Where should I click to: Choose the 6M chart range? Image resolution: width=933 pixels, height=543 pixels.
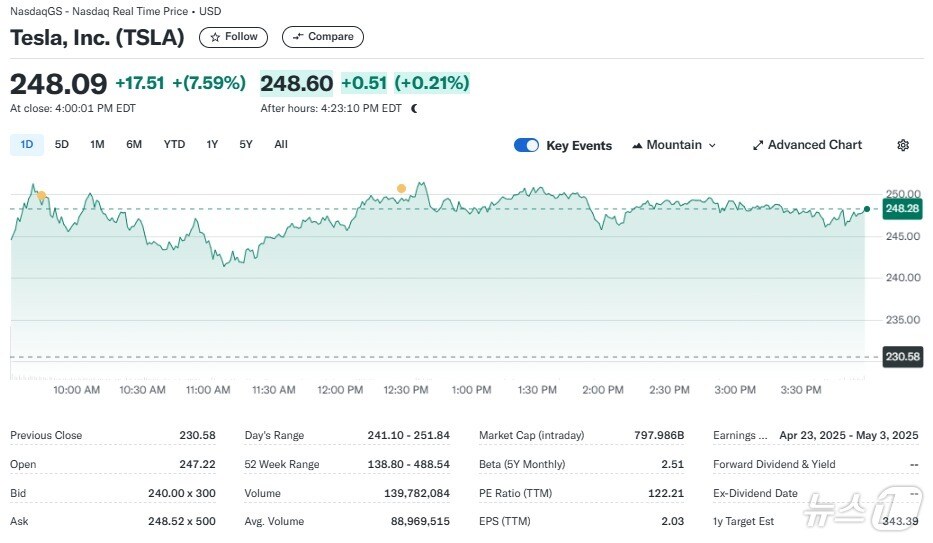point(134,144)
